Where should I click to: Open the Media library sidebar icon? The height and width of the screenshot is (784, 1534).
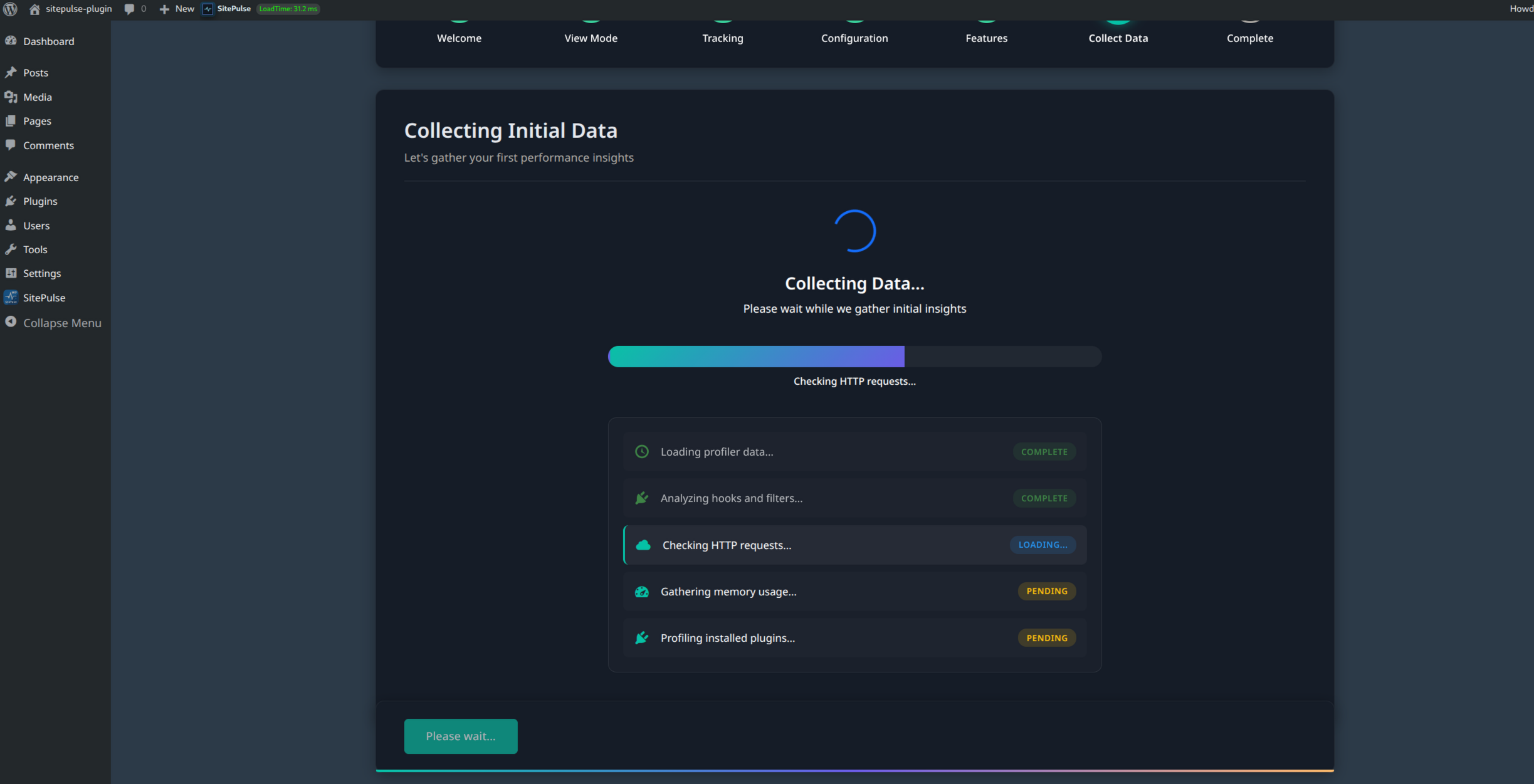coord(11,97)
